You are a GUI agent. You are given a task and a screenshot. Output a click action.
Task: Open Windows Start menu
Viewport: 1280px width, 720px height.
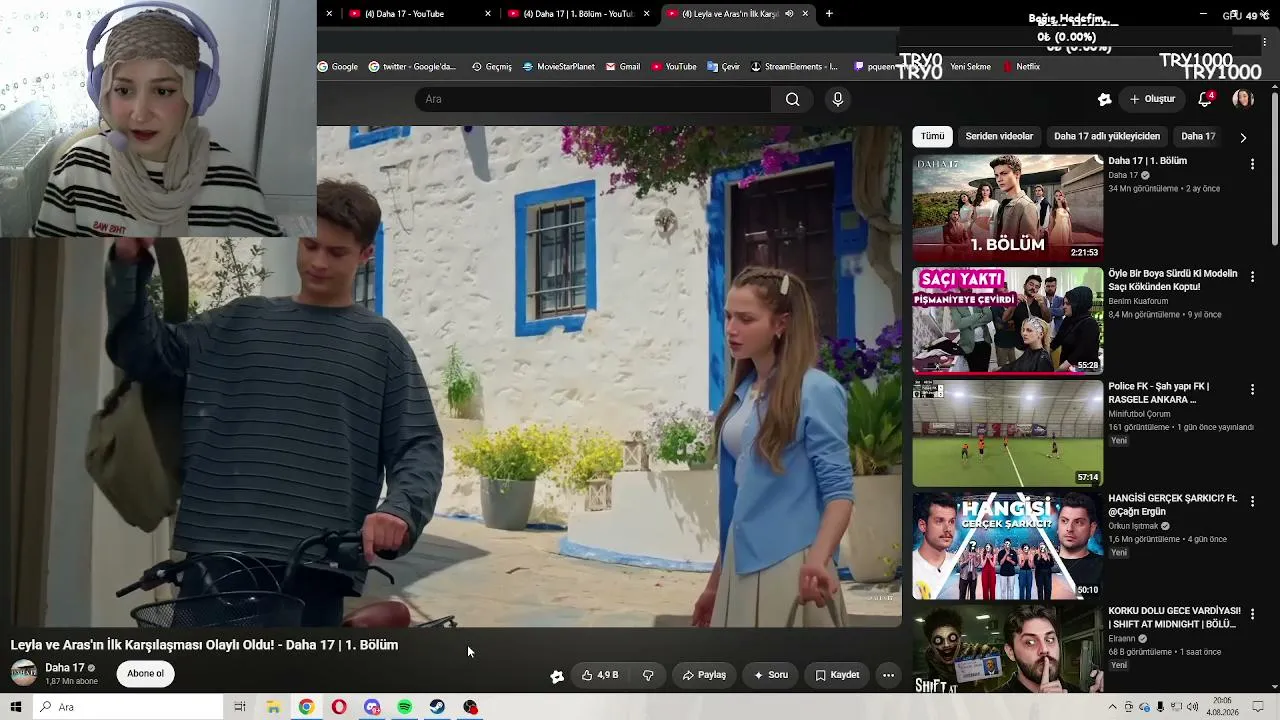[x=16, y=707]
